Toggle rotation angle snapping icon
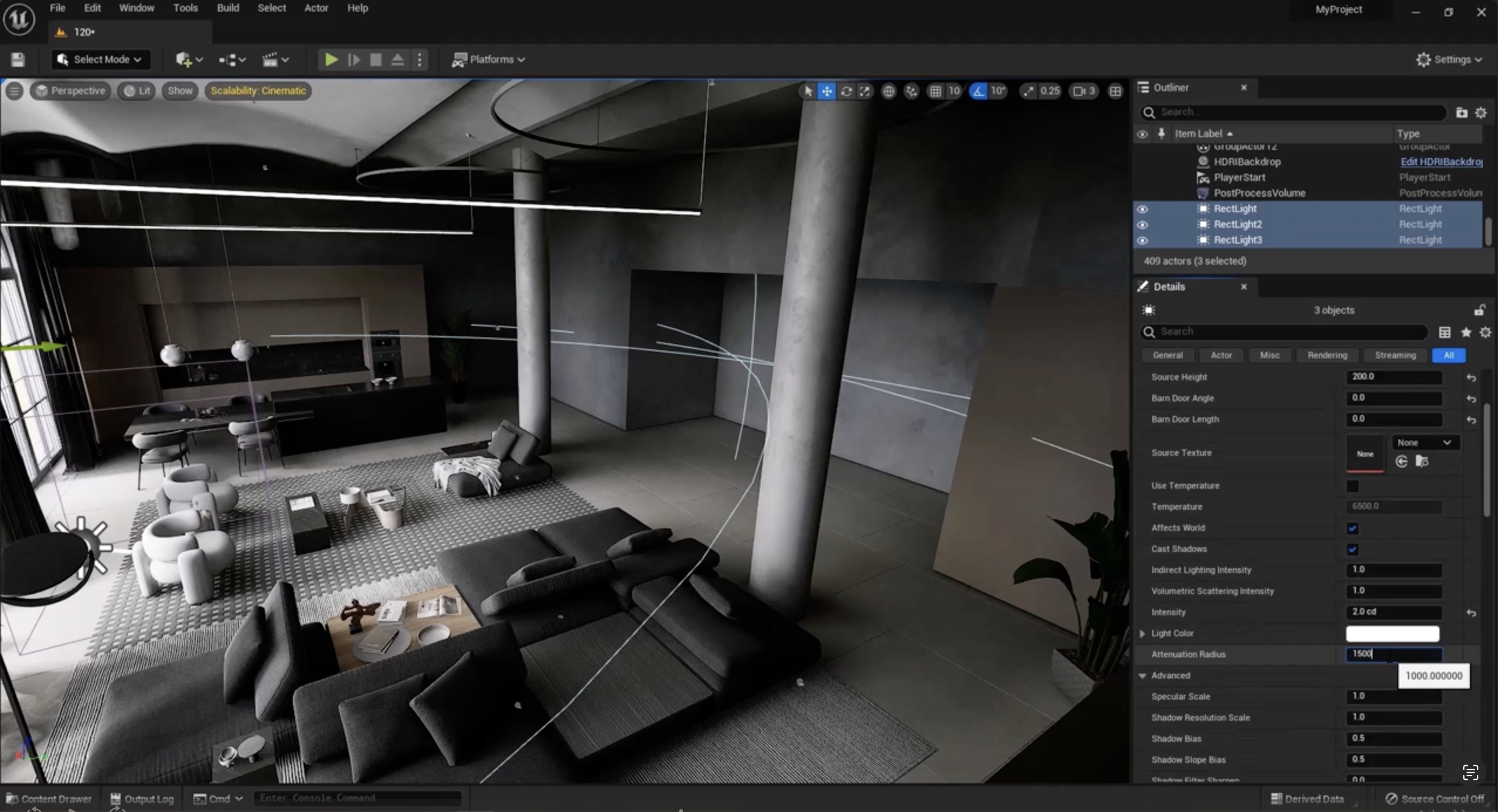This screenshot has height=812, width=1498. pos(978,91)
